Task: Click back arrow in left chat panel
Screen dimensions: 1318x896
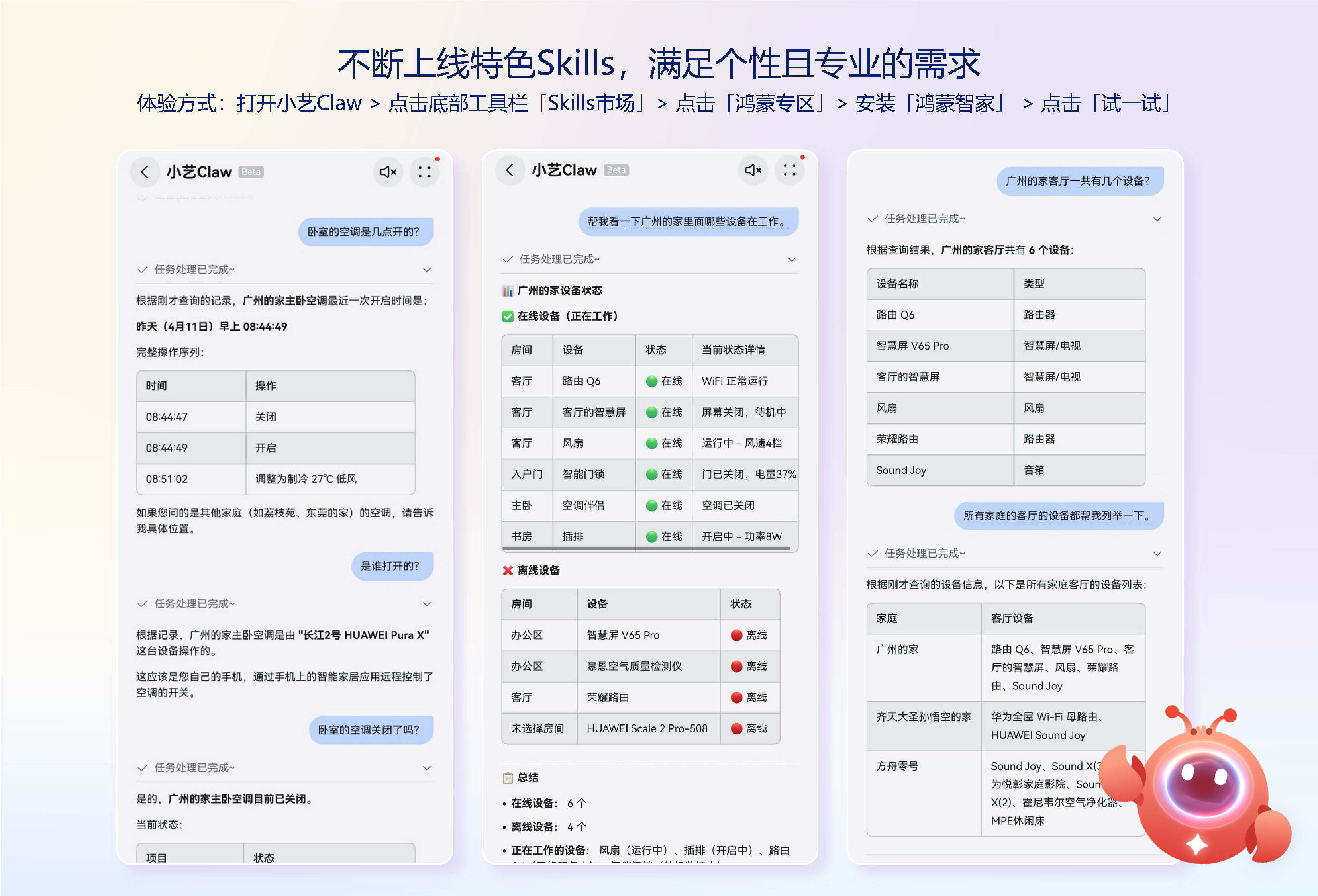Action: click(x=145, y=172)
